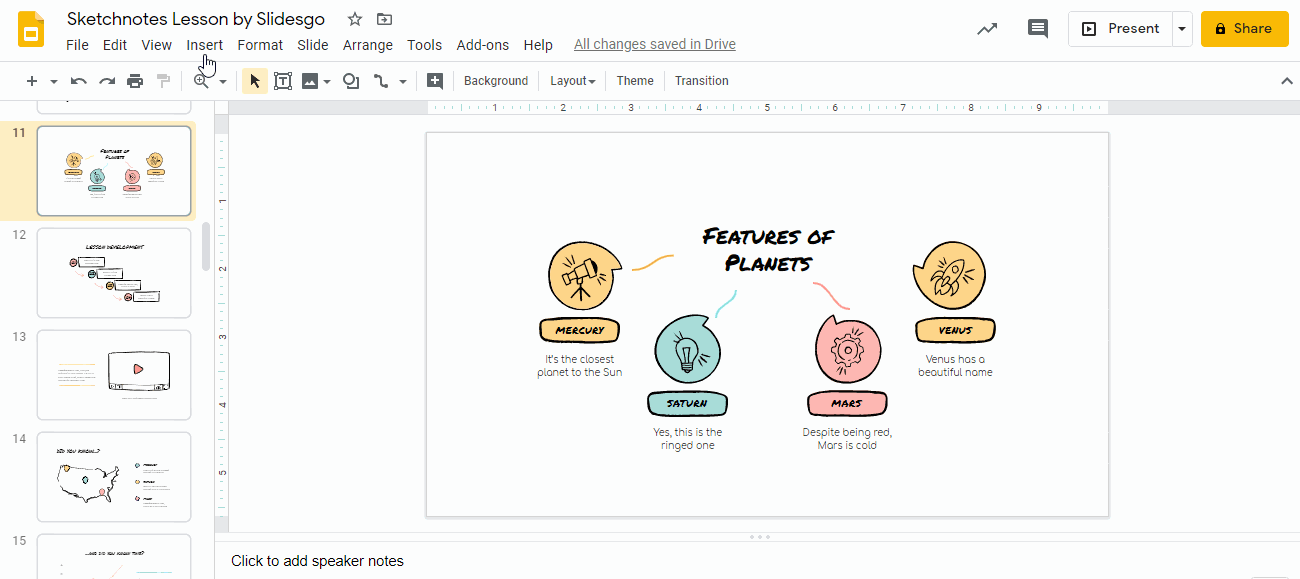The width and height of the screenshot is (1300, 579).
Task: Click text "Yes, this is the ringed one"
Action: tap(688, 439)
